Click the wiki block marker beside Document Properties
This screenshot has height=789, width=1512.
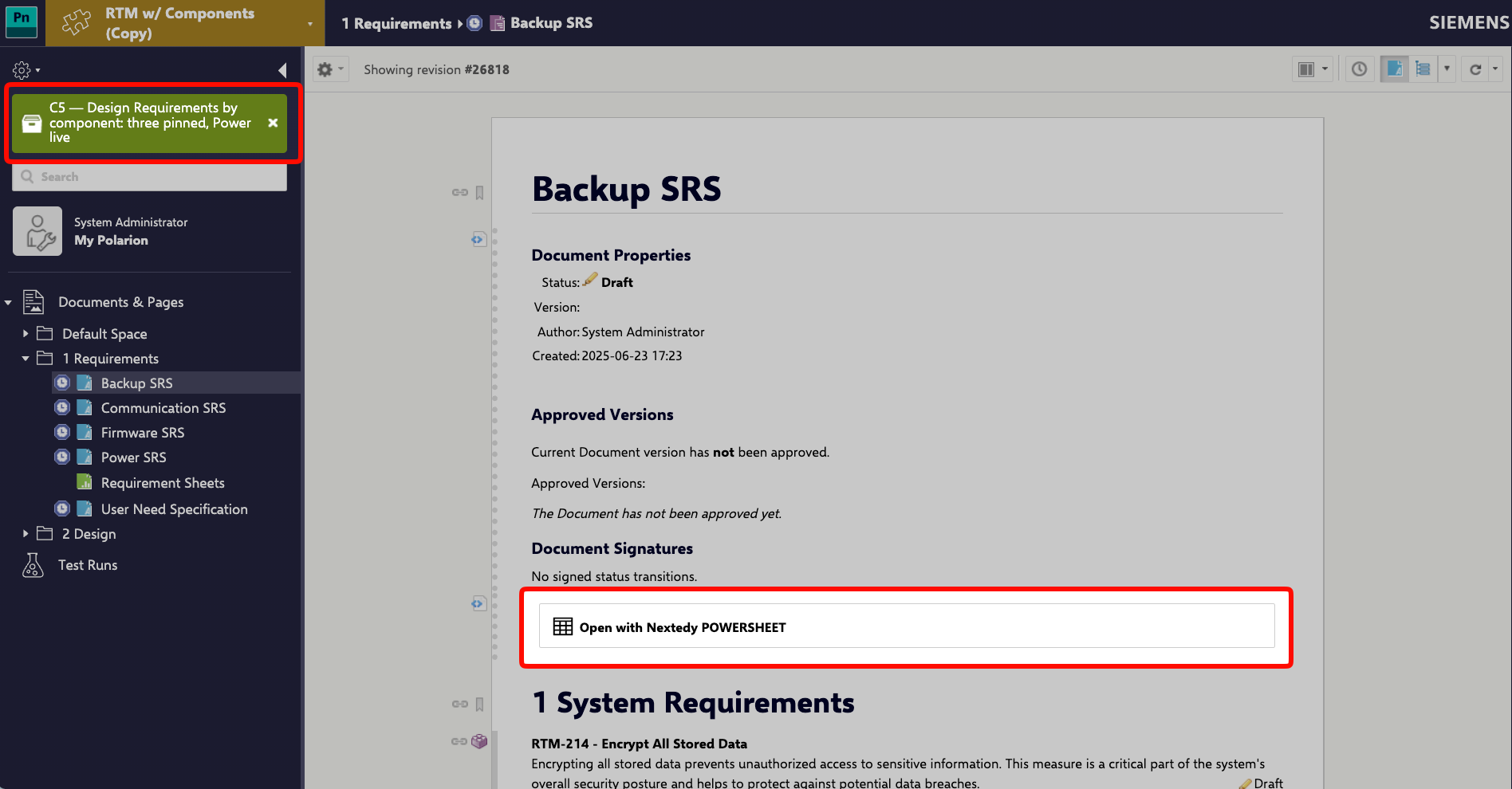pyautogui.click(x=478, y=239)
